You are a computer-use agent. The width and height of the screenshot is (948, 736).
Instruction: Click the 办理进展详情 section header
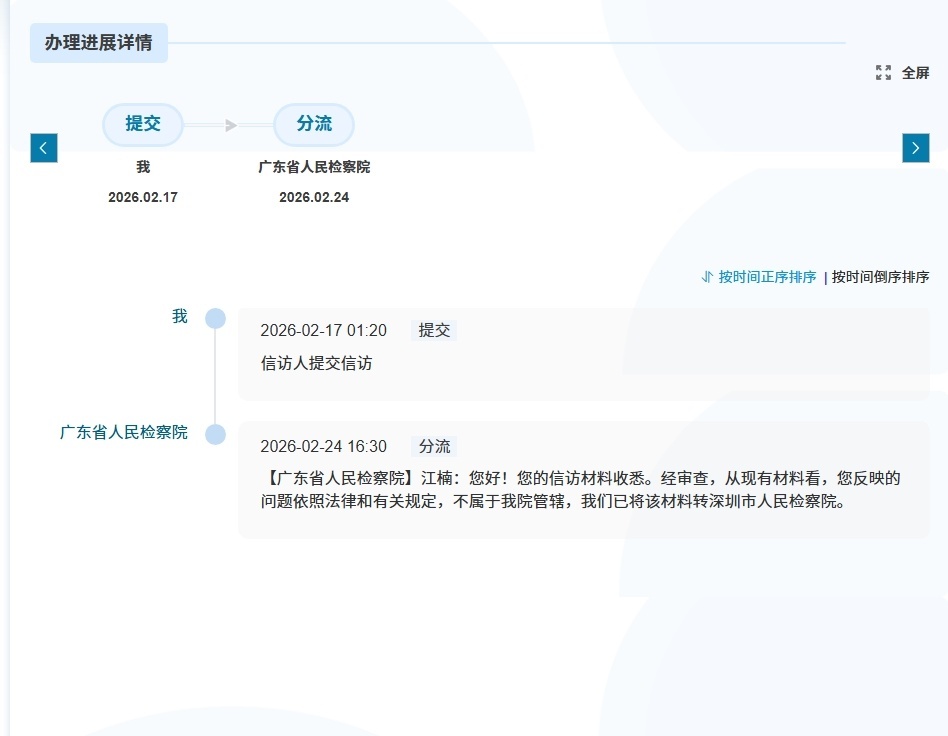coord(99,43)
